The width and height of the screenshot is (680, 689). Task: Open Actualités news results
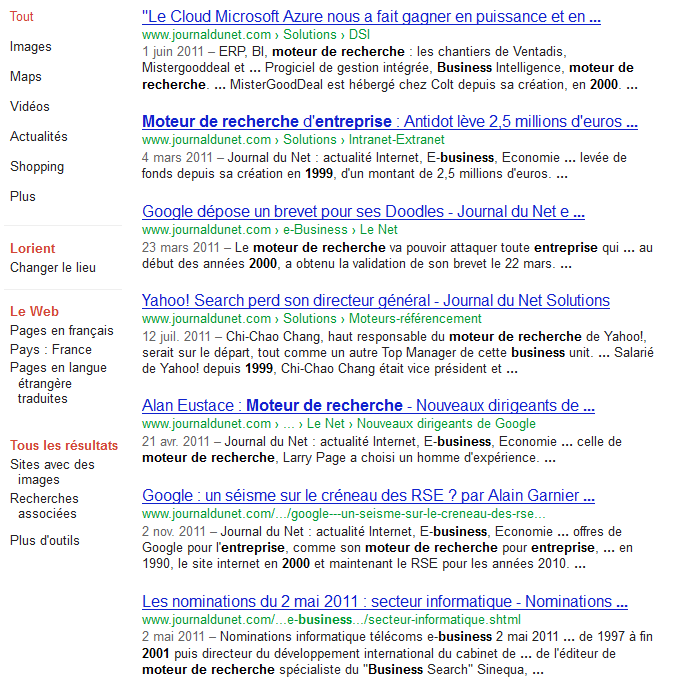[x=39, y=136]
